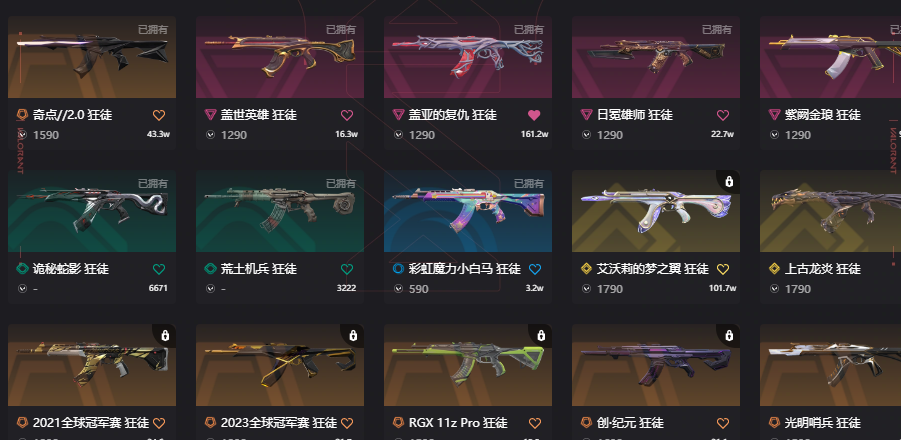Open the 2021全球冠军赛 狂徒 skin image
This screenshot has width=901, height=440.
tap(92, 365)
